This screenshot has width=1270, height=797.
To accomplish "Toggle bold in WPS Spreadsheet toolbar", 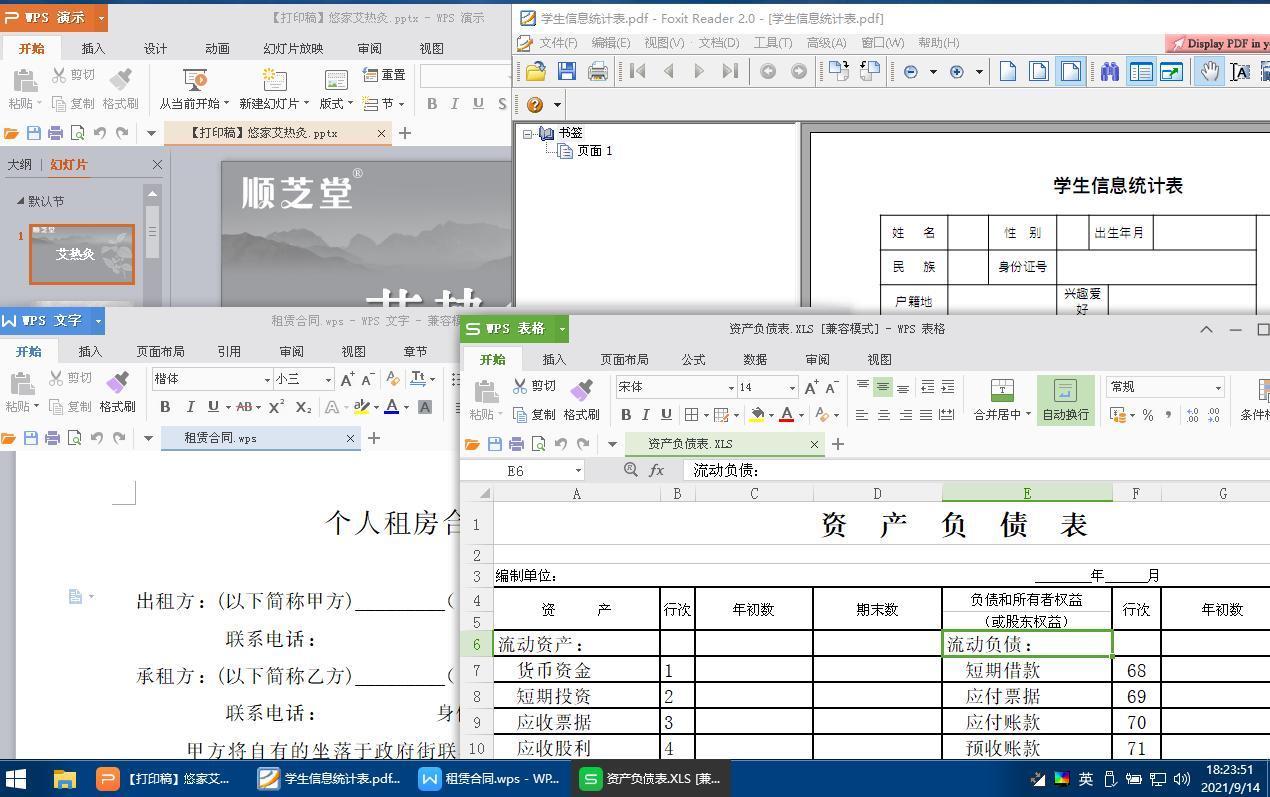I will (x=625, y=415).
